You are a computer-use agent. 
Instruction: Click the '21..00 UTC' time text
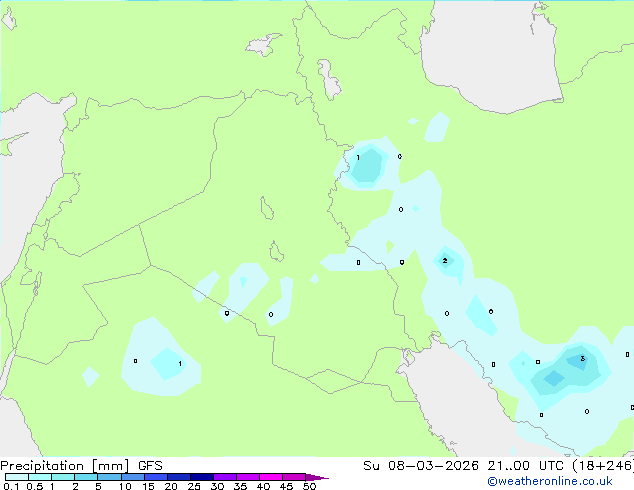pos(525,466)
